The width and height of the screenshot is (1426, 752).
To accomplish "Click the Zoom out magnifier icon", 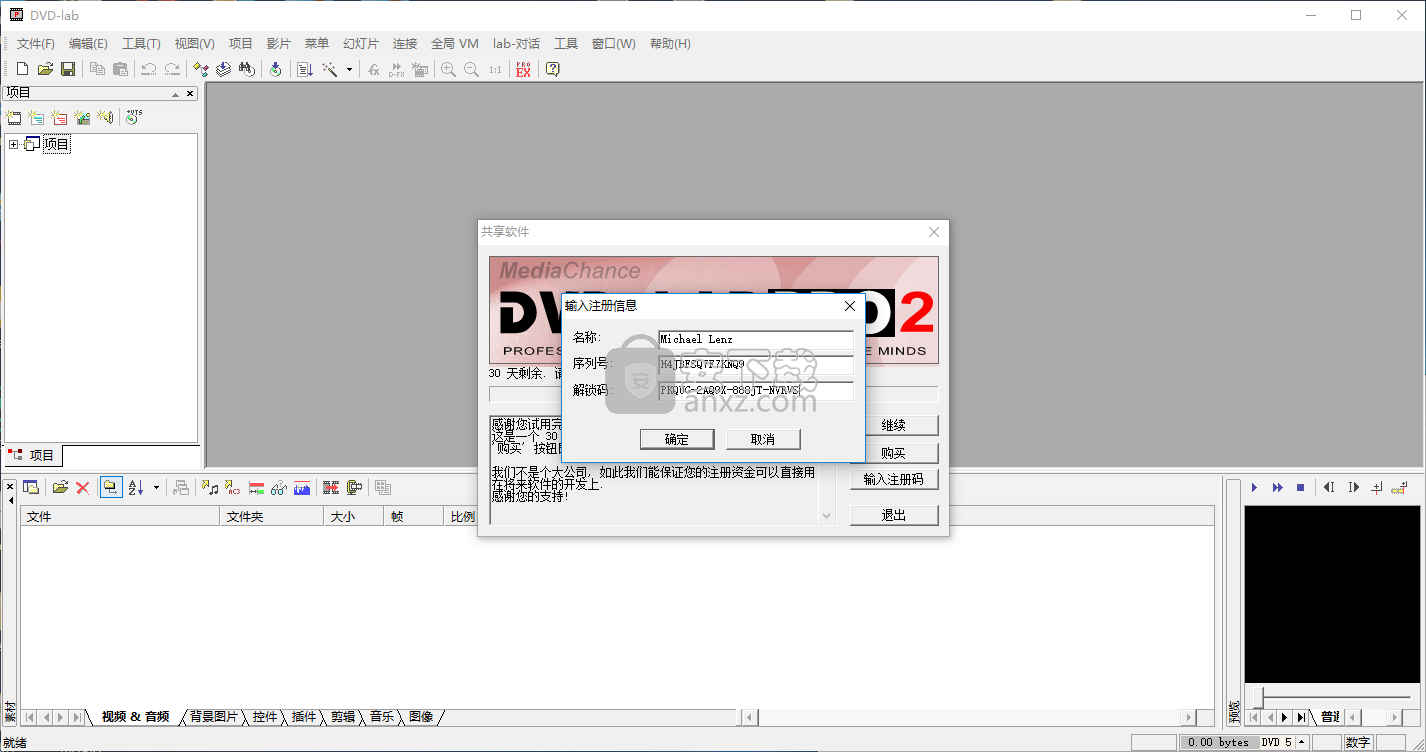I will [x=471, y=69].
